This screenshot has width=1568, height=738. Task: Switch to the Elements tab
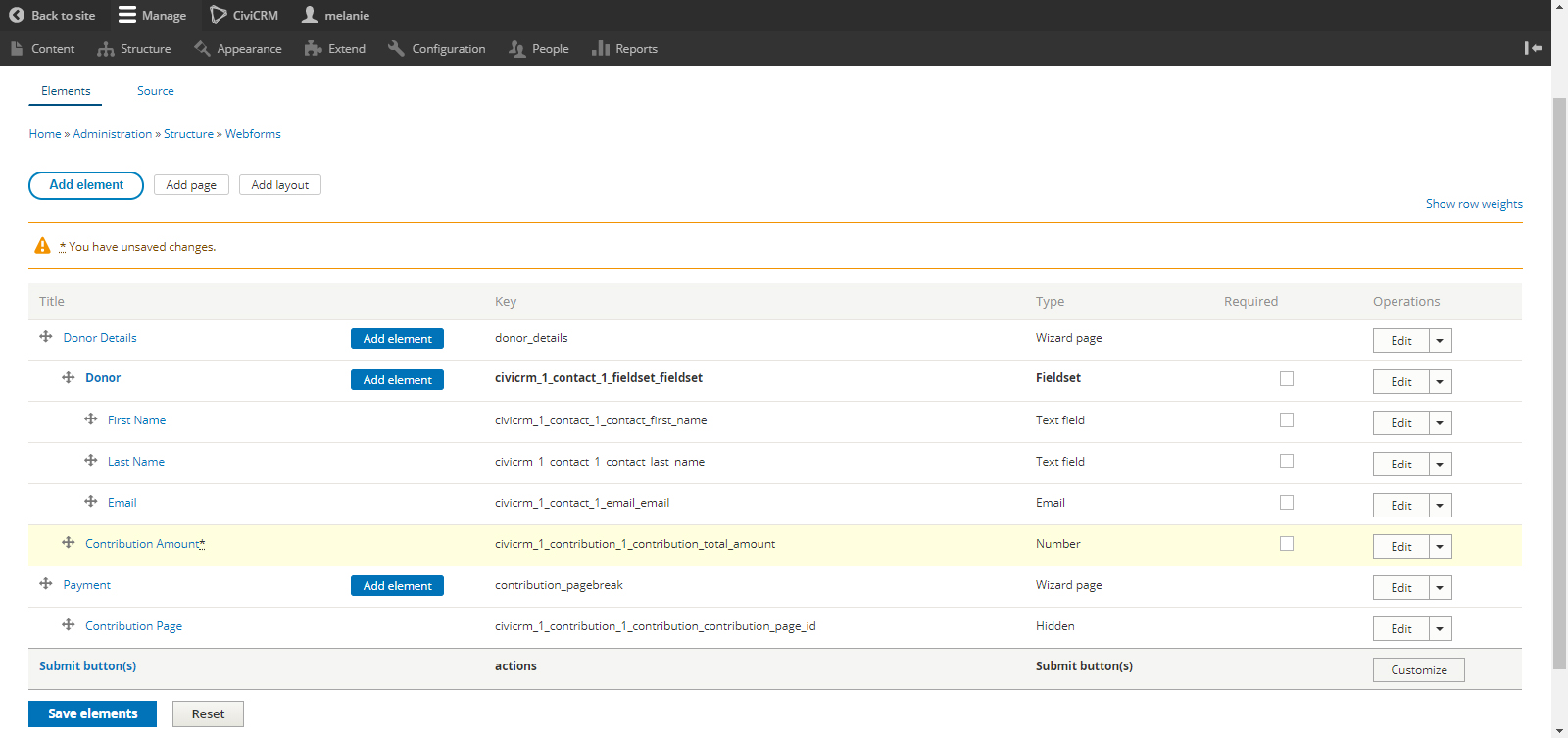click(x=66, y=91)
